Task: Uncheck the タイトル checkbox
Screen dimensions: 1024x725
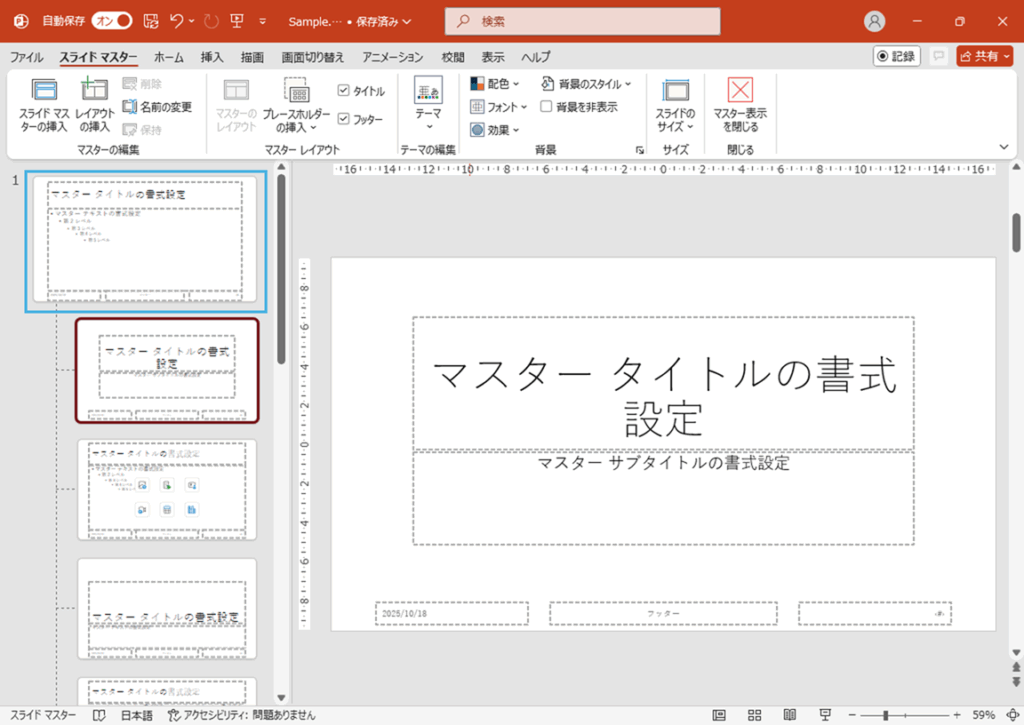Action: click(x=345, y=89)
